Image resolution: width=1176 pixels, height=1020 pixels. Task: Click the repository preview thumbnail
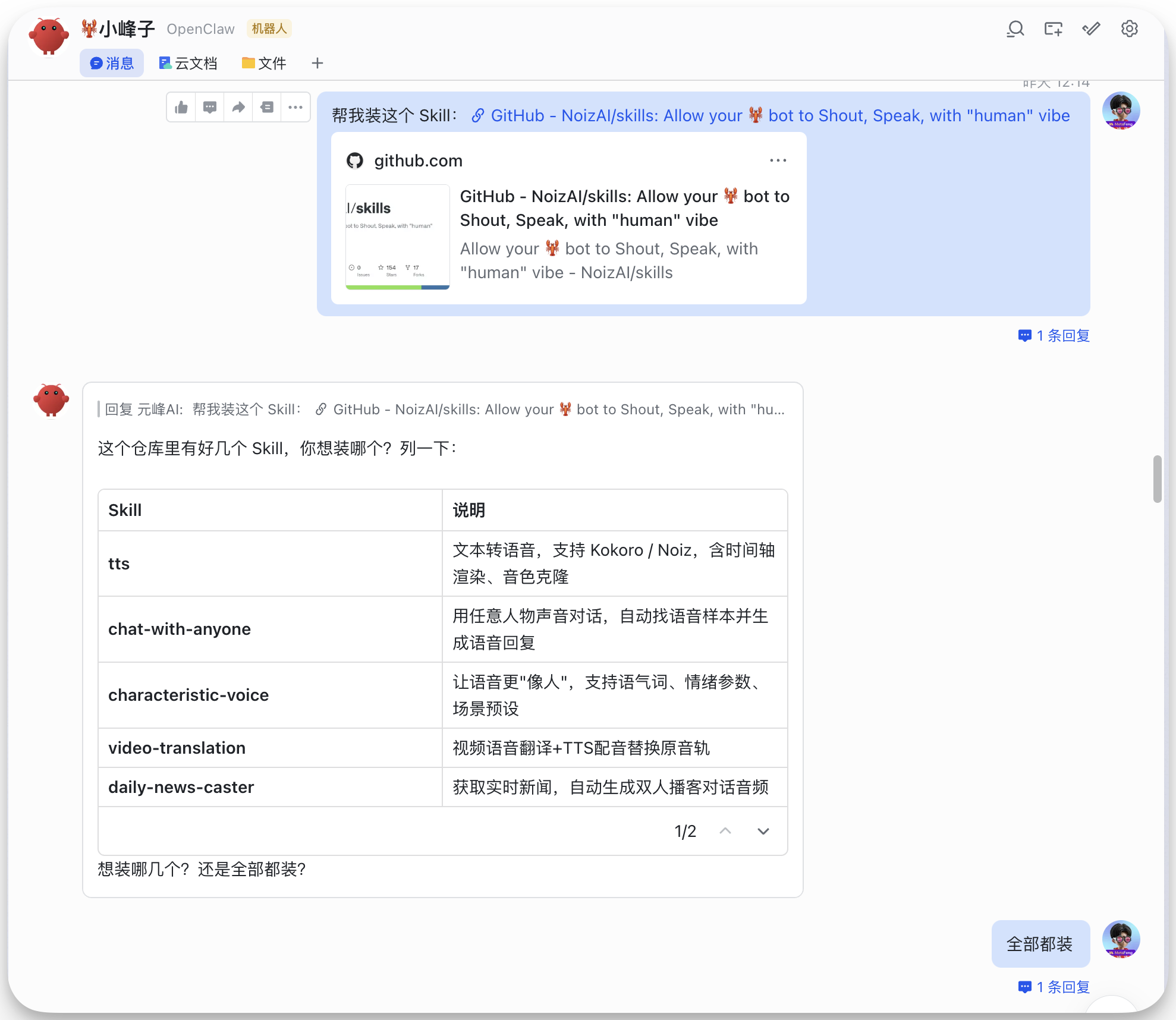click(398, 237)
